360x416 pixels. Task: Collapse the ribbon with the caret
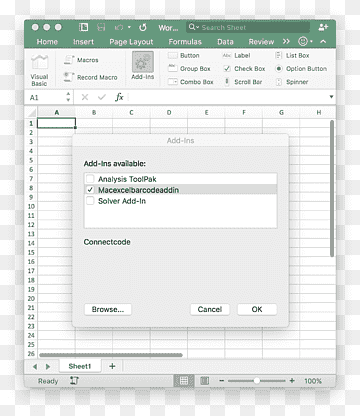(x=323, y=41)
